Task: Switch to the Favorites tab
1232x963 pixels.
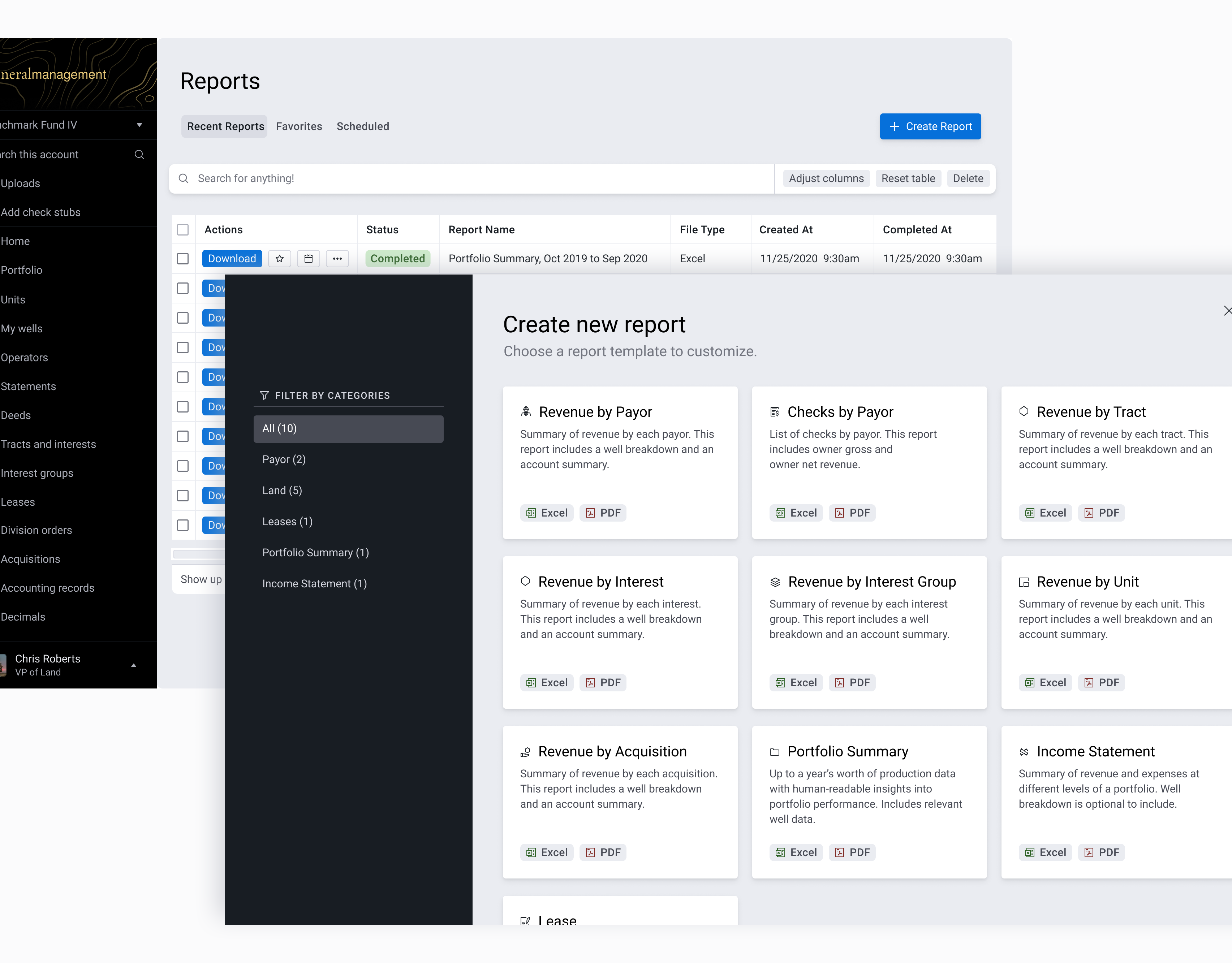Action: coord(299,126)
